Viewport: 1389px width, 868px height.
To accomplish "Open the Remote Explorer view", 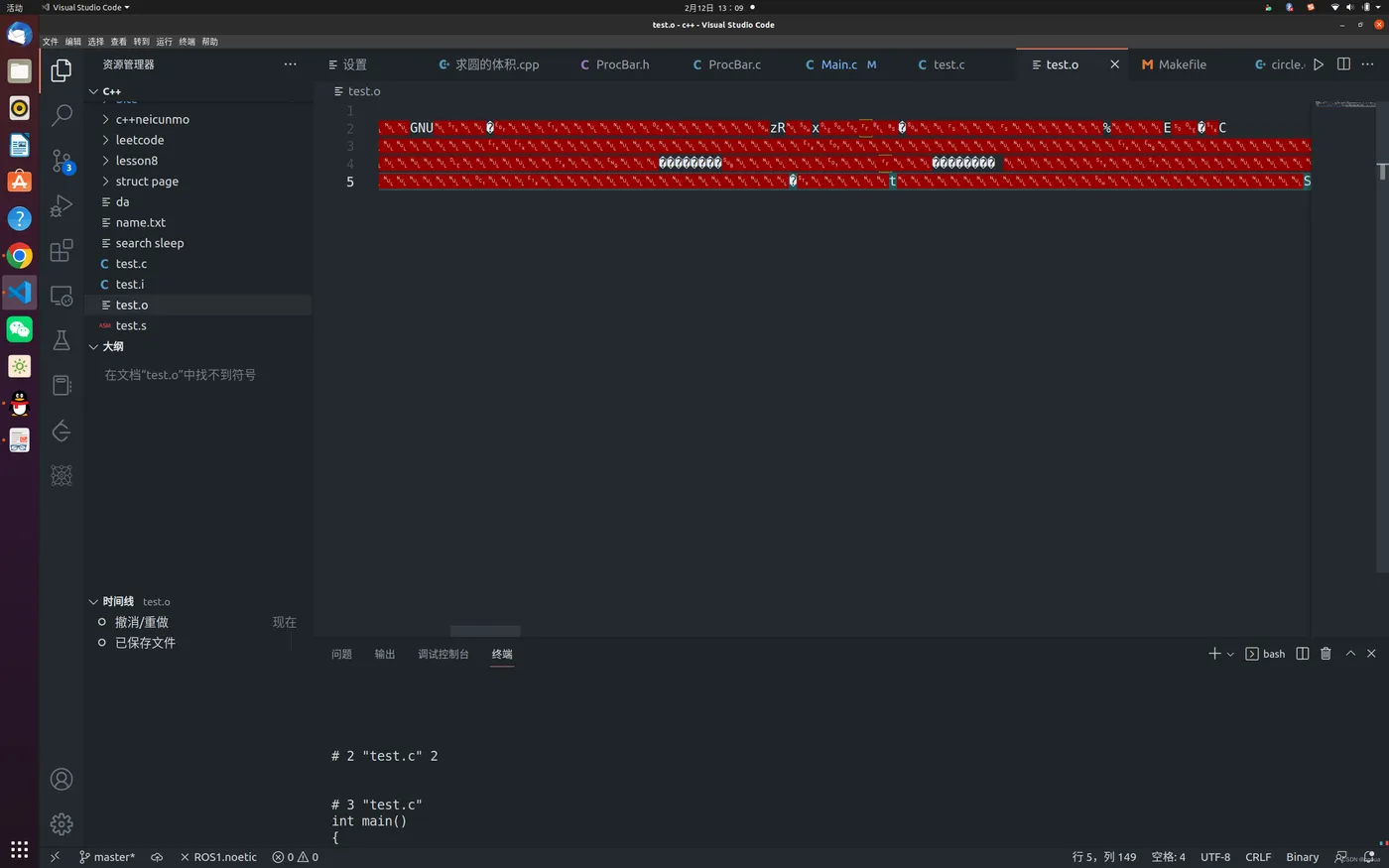I will click(62, 297).
